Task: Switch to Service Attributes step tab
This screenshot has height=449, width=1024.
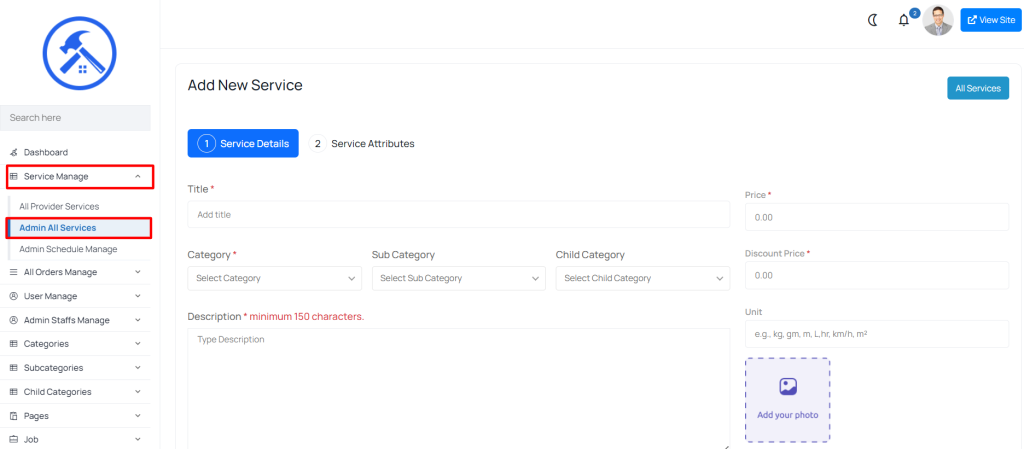Action: tap(361, 144)
